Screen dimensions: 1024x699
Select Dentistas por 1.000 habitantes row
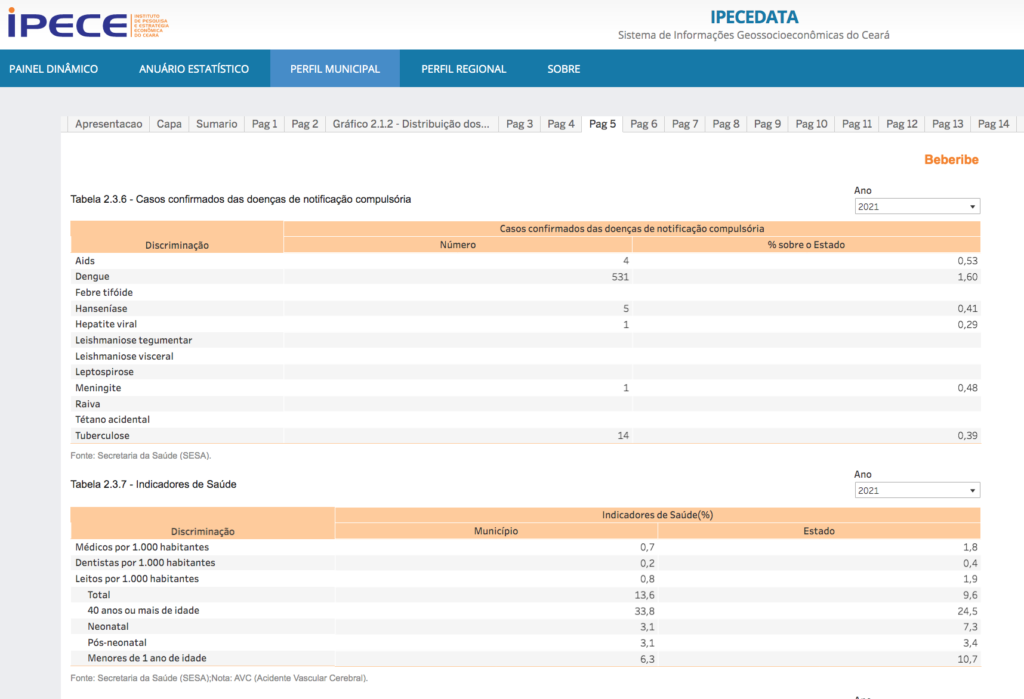click(525, 563)
